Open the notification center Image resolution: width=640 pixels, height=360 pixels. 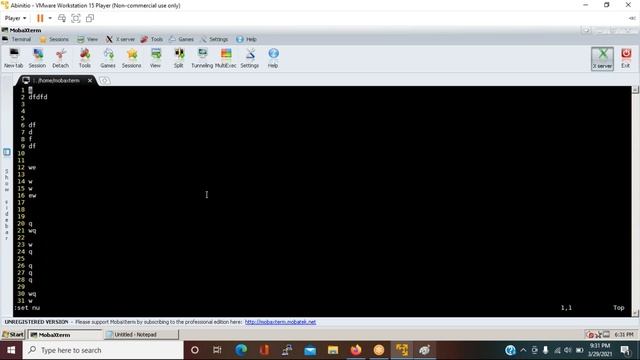click(625, 350)
